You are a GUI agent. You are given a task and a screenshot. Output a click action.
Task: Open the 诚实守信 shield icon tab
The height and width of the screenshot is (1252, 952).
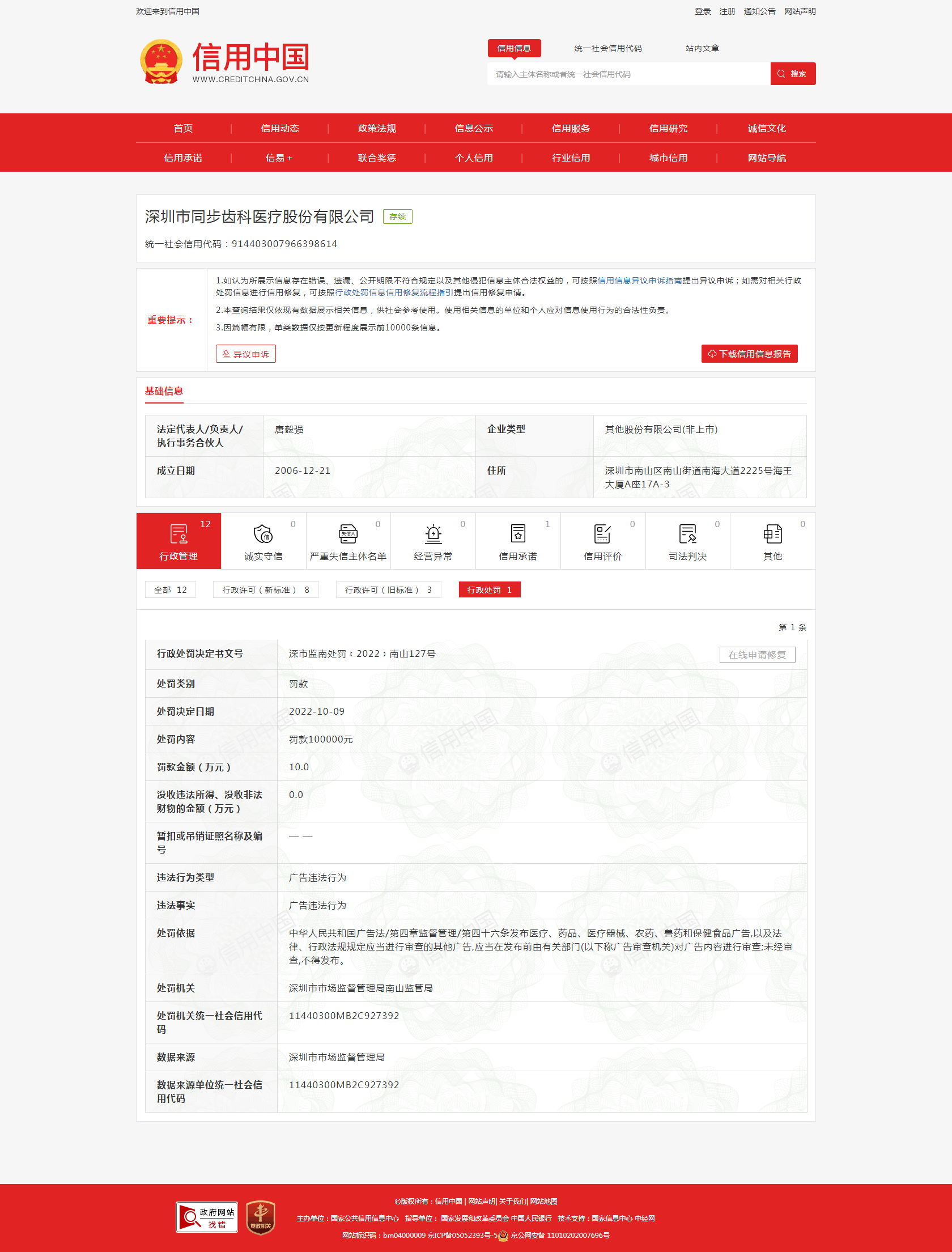pos(263,541)
